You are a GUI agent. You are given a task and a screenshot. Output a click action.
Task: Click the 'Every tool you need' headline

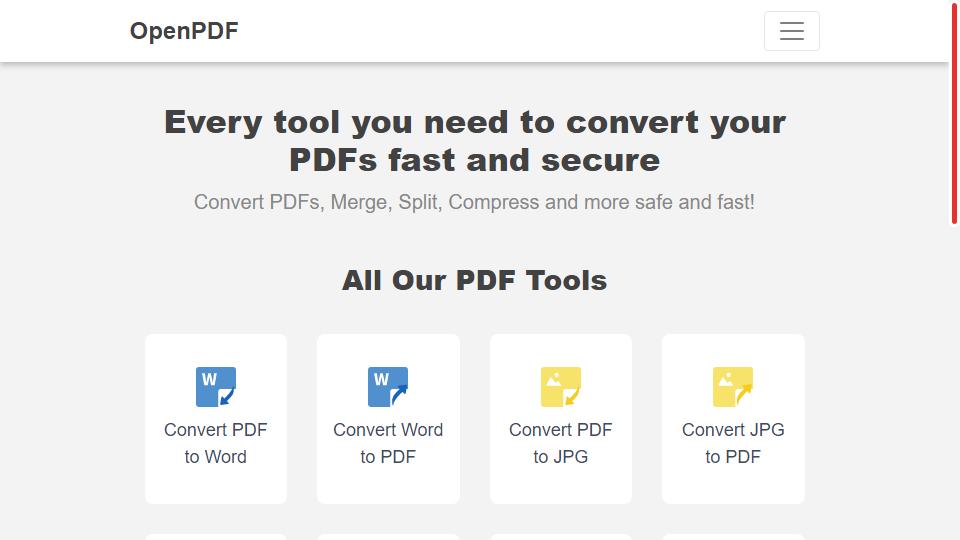pyautogui.click(x=474, y=141)
